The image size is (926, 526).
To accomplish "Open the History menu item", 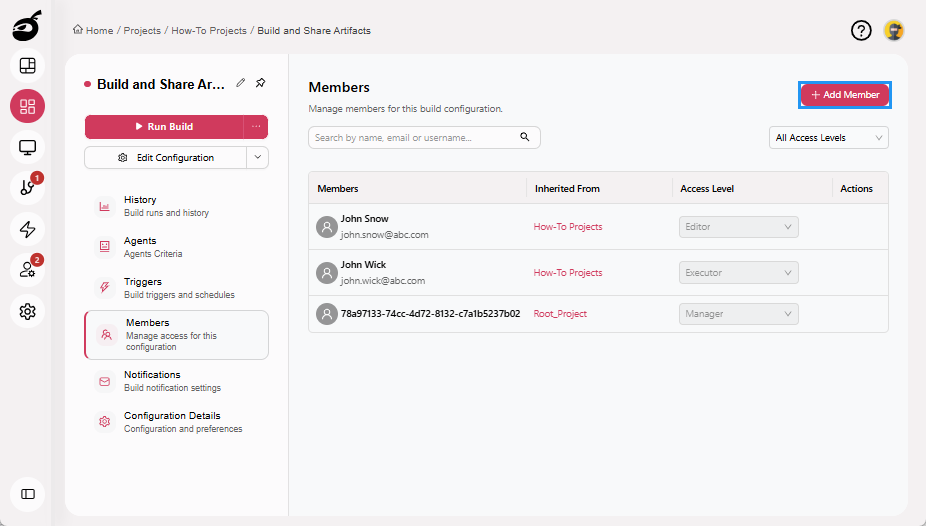I will (x=176, y=206).
